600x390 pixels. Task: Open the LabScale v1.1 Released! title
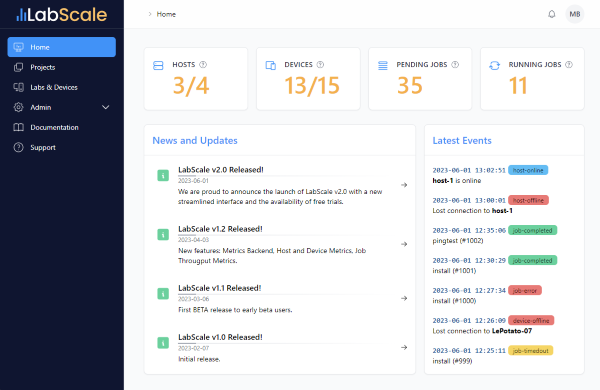coord(220,288)
